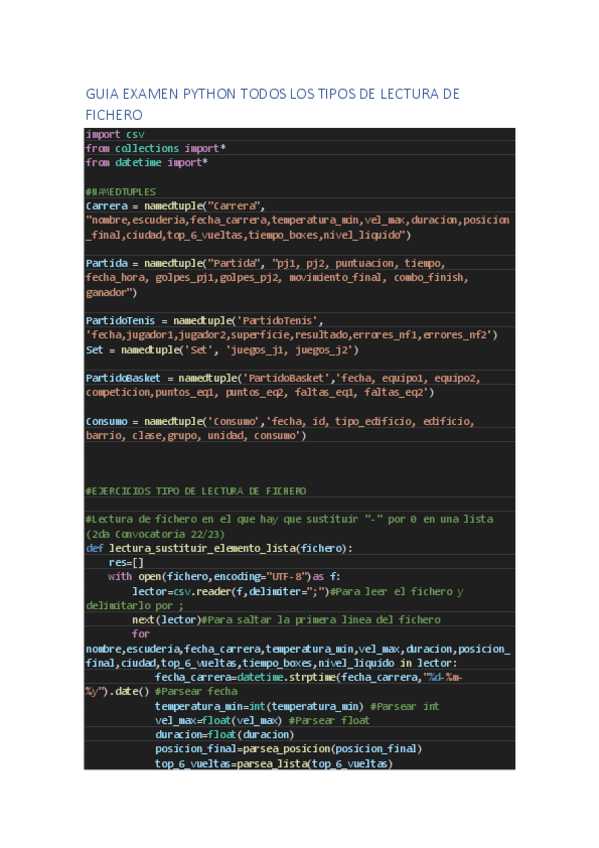Click the 'with open(fichero,encoding="UTF-8")as f:' line
Viewport: 599px width, 848px height.
224,577
